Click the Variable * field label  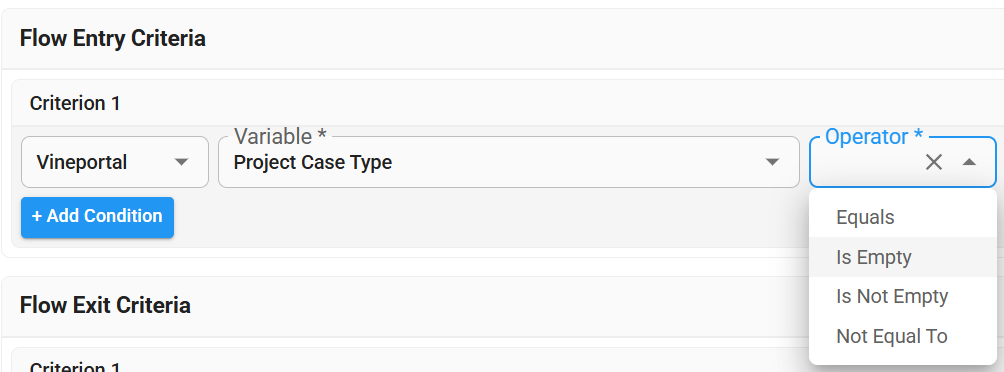point(280,136)
